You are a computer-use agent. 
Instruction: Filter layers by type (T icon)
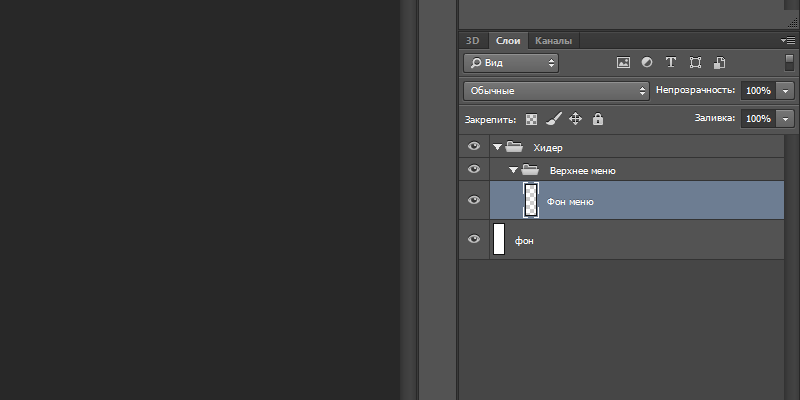(671, 62)
